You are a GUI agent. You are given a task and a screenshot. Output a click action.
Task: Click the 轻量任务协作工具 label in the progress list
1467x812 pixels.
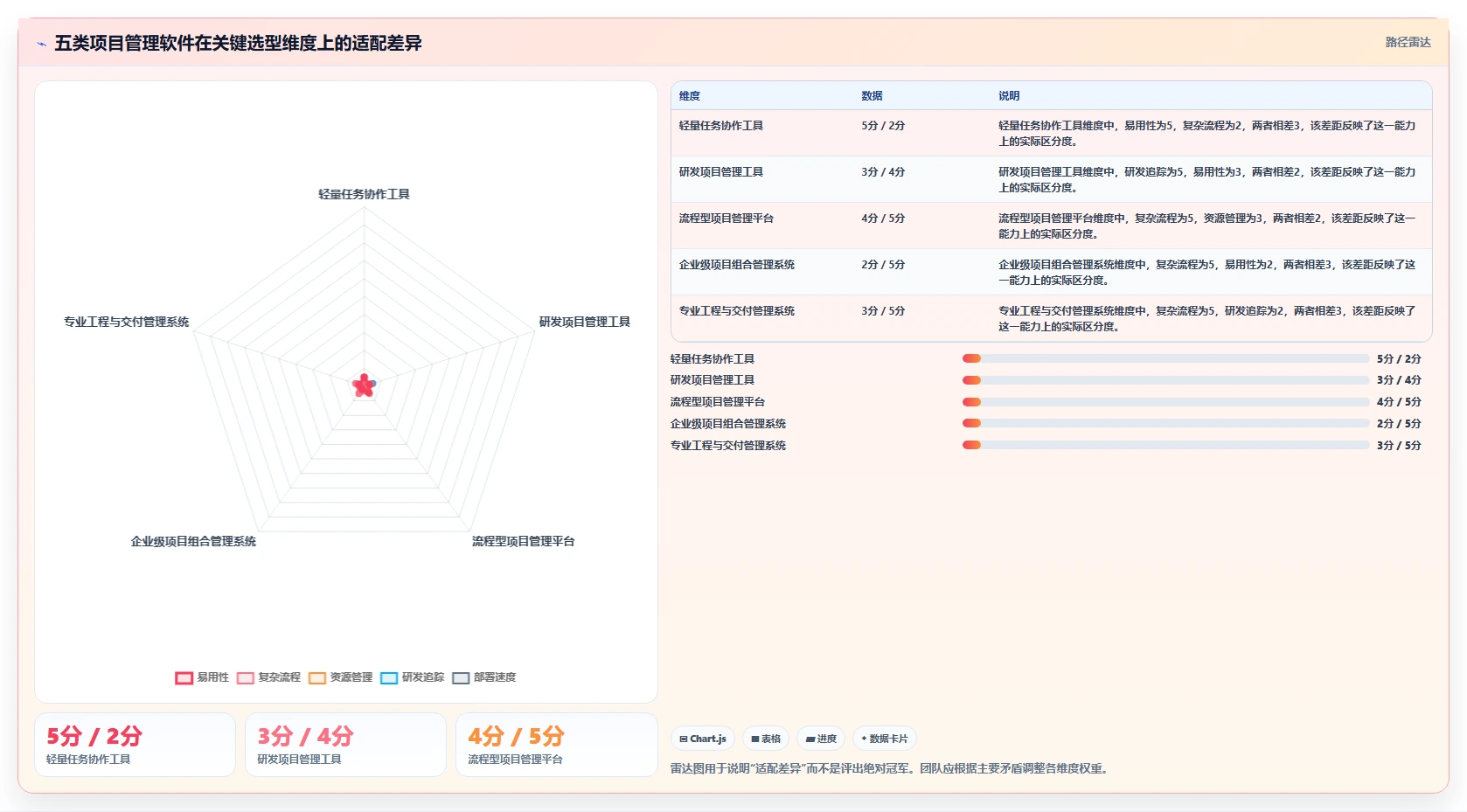(713, 359)
